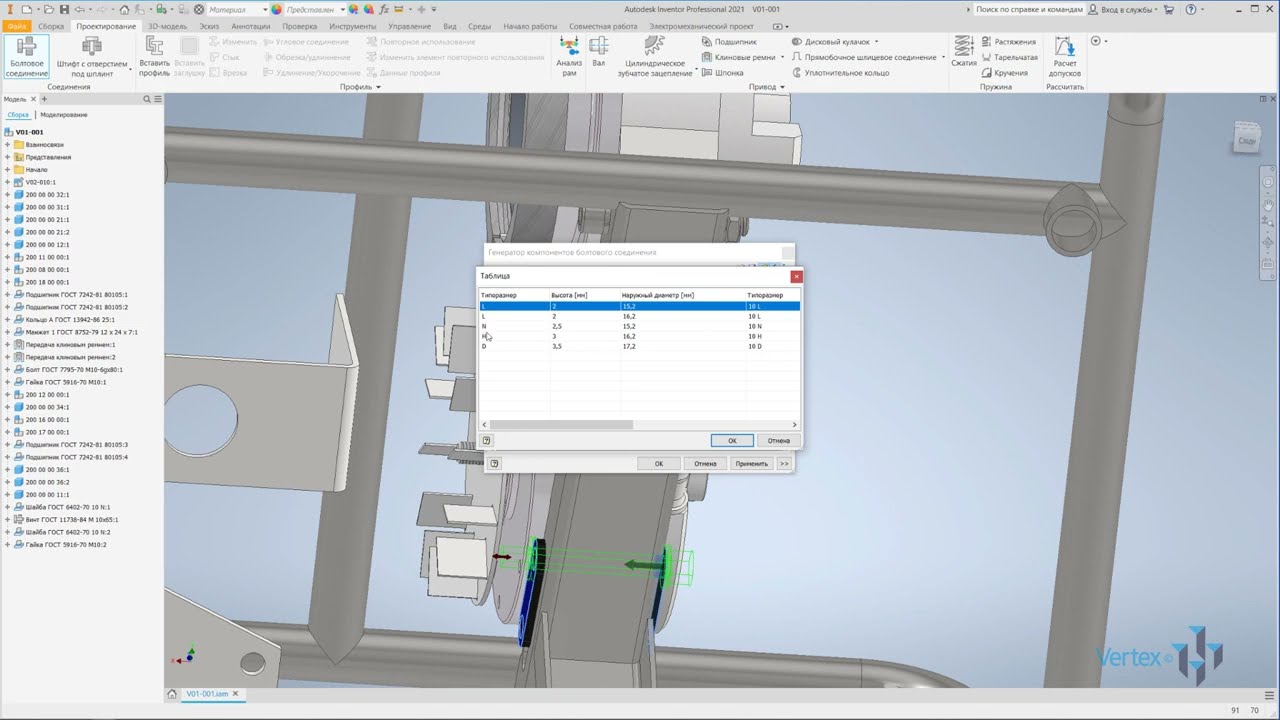Click the ViewCube in the viewport
Screen dimensions: 1280x720
click(x=1246, y=139)
